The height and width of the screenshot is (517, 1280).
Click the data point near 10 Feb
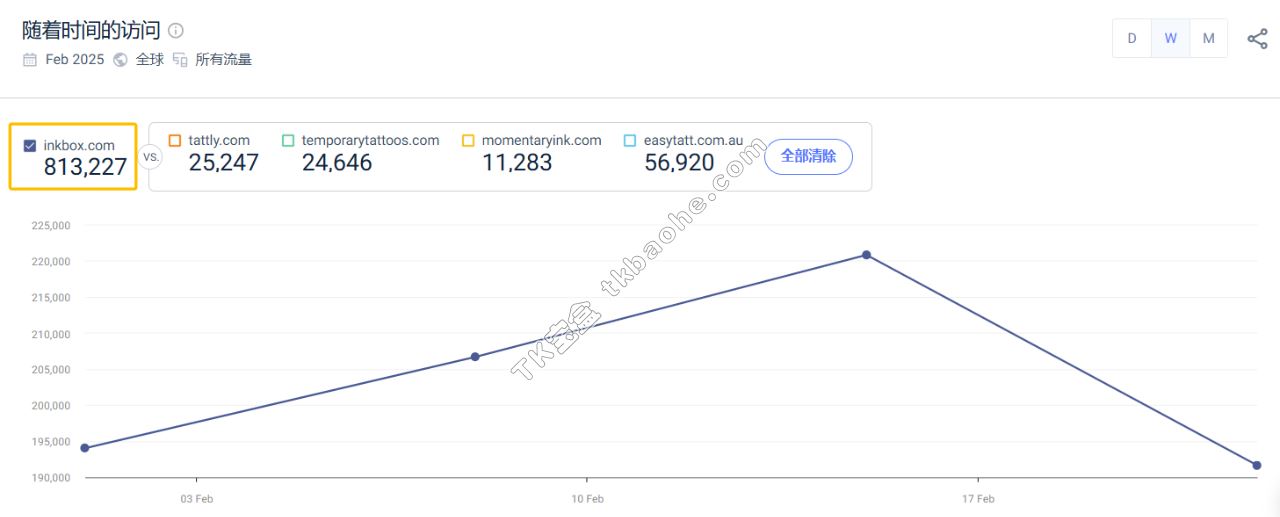(x=475, y=357)
